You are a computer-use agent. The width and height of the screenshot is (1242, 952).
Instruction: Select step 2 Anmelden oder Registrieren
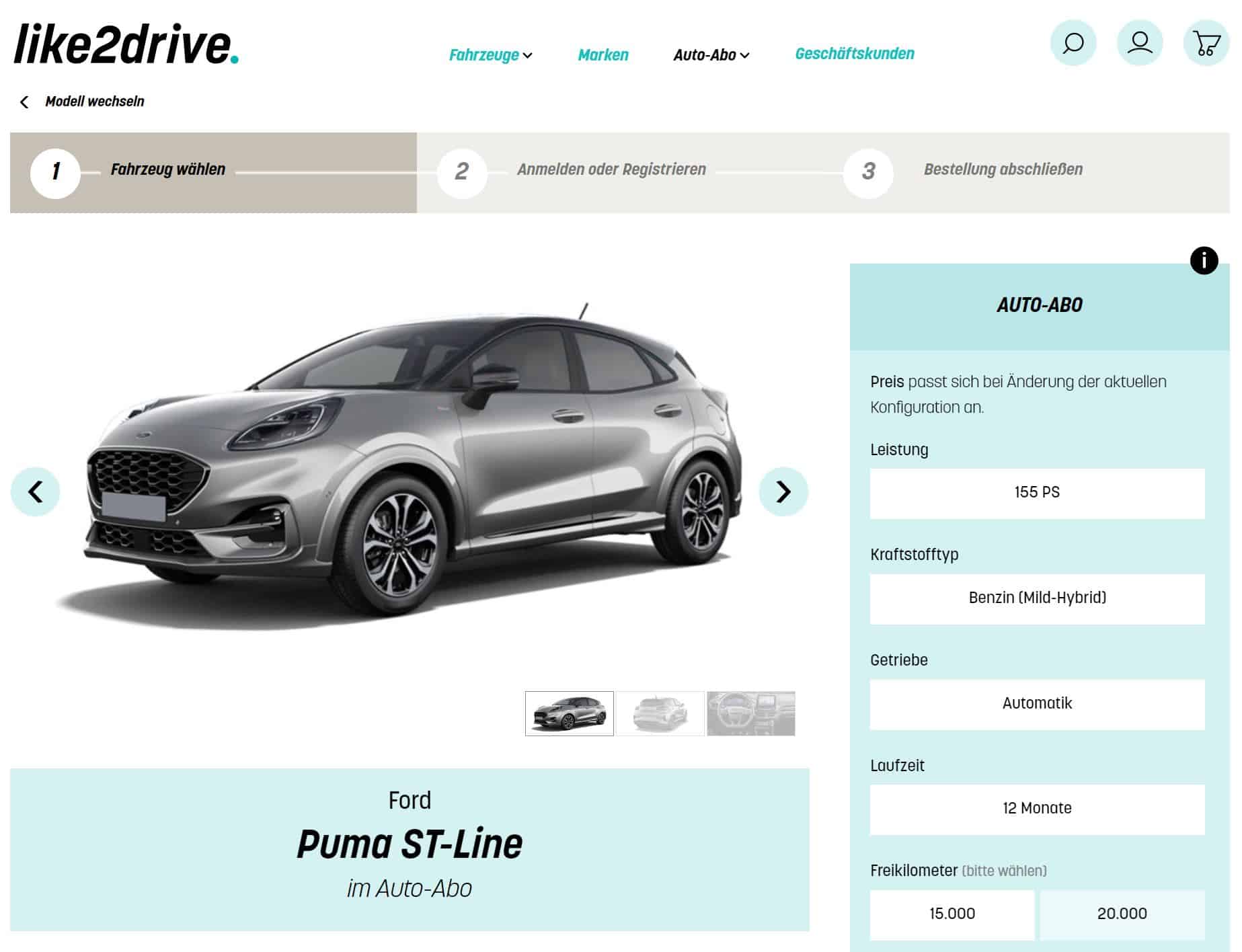620,173
